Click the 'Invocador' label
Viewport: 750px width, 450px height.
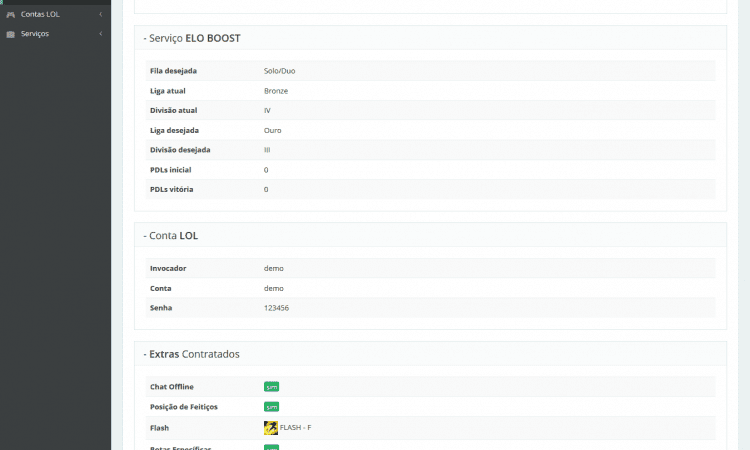(x=168, y=268)
